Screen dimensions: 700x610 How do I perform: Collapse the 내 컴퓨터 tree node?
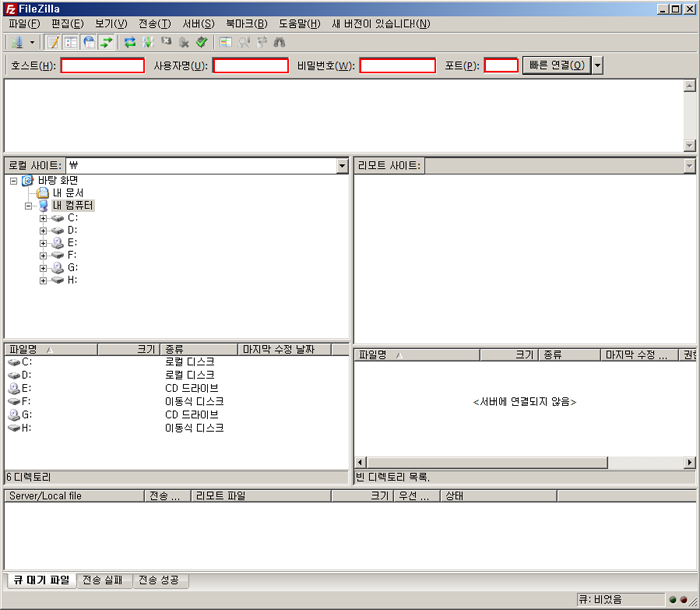click(x=29, y=206)
